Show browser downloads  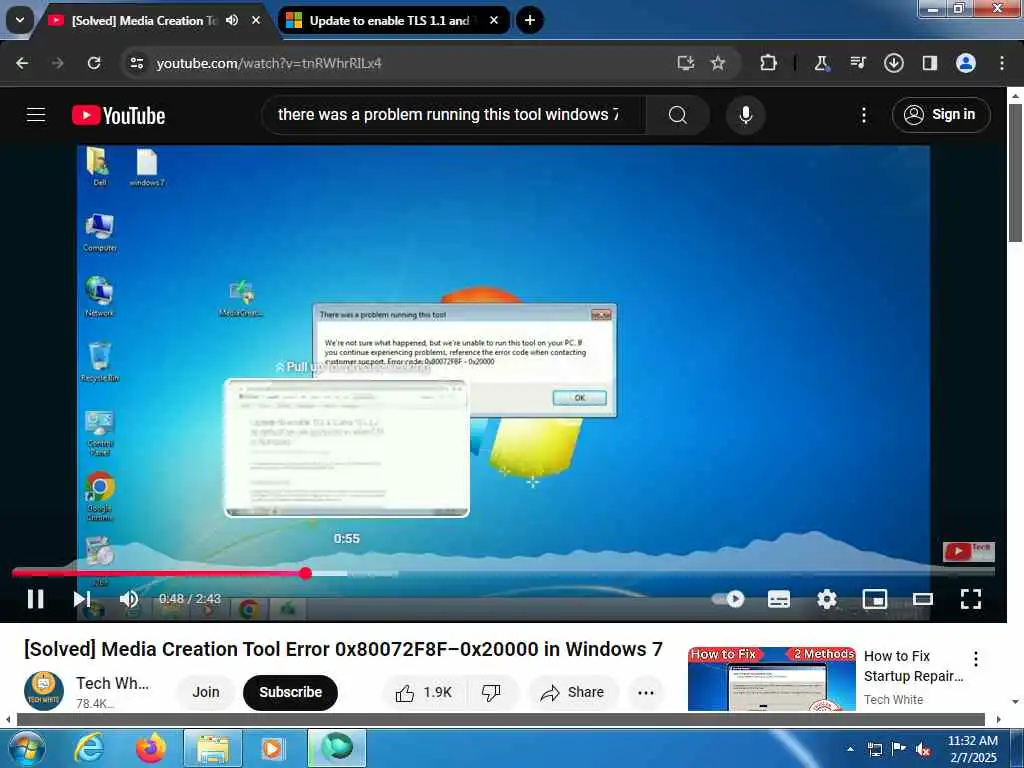893,63
